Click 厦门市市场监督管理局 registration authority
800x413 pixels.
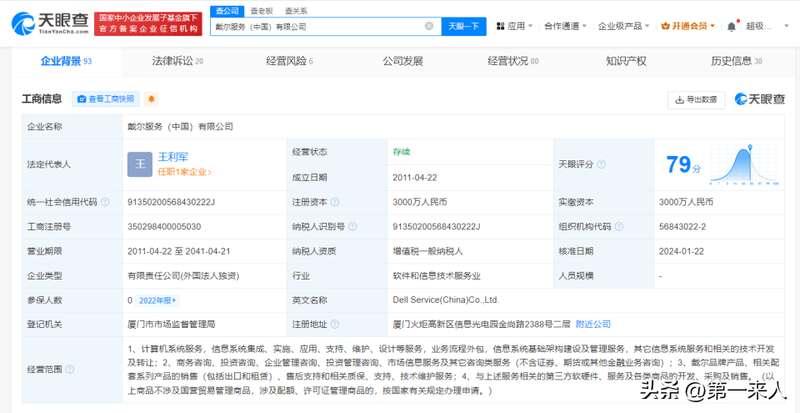[171, 324]
